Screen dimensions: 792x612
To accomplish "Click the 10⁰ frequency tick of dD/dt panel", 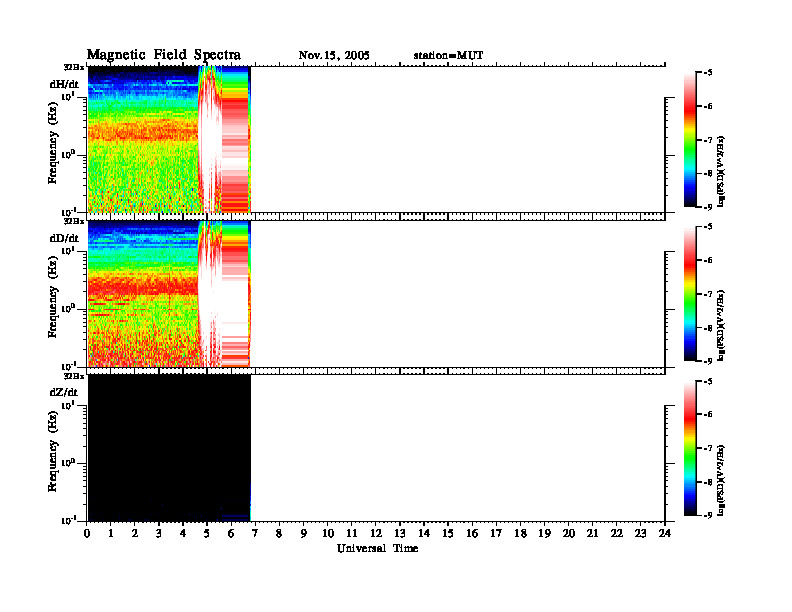I will (x=69, y=308).
